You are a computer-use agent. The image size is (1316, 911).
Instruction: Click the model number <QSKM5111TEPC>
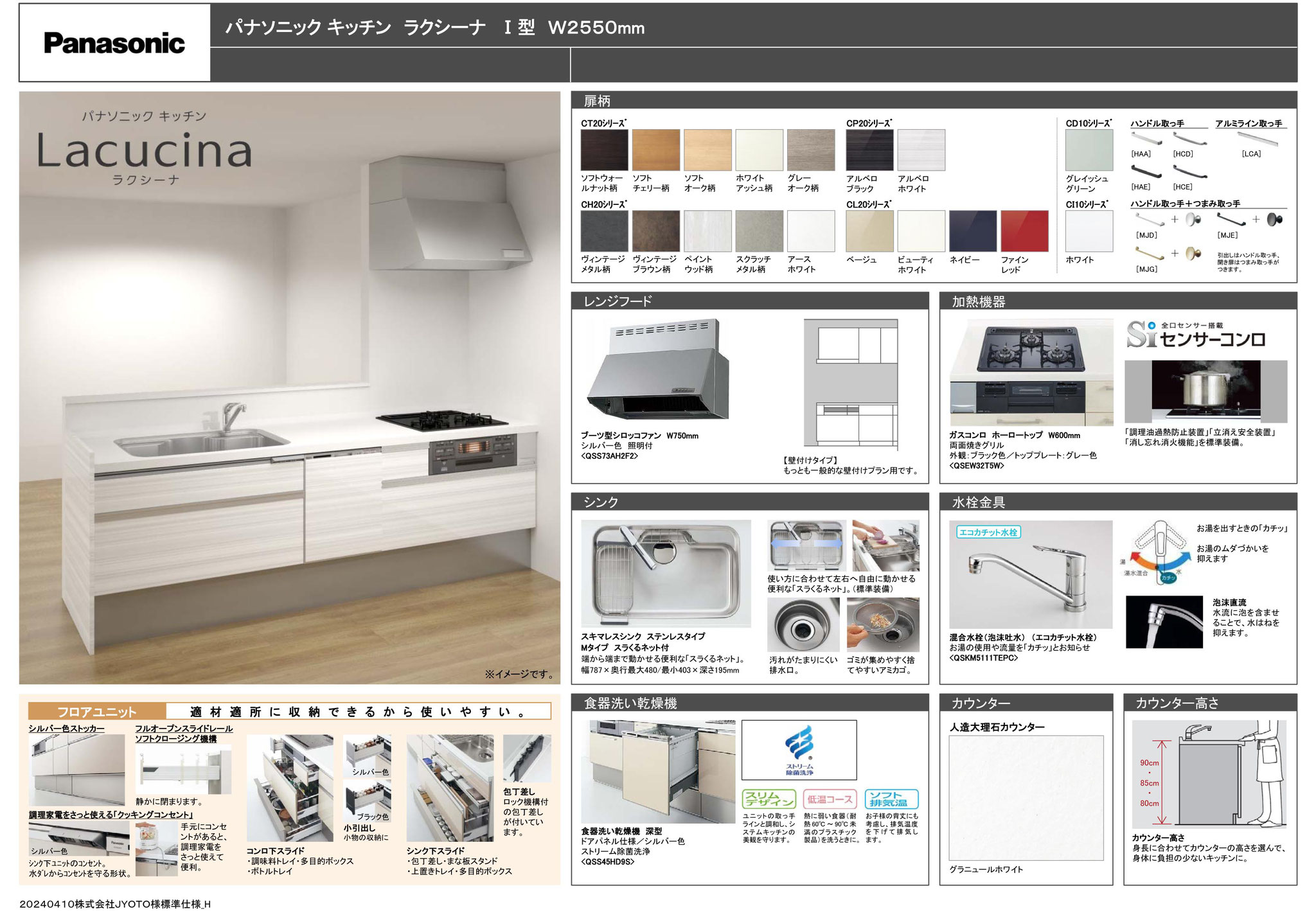(x=984, y=658)
